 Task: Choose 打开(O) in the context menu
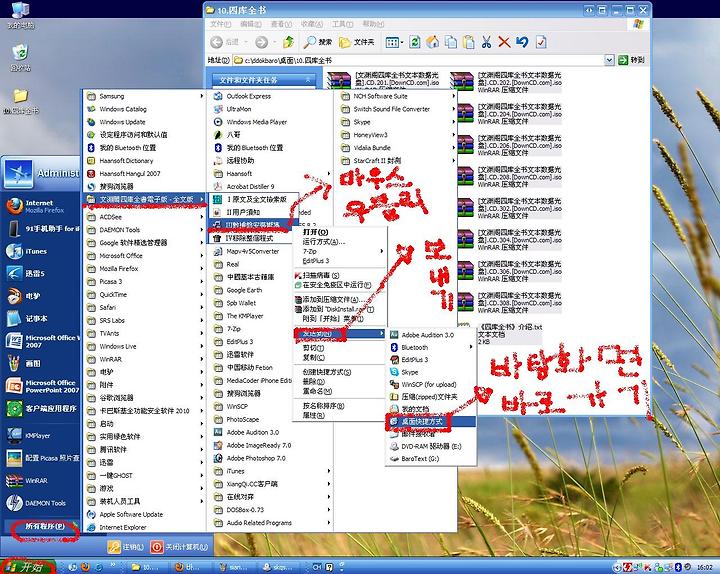point(315,232)
